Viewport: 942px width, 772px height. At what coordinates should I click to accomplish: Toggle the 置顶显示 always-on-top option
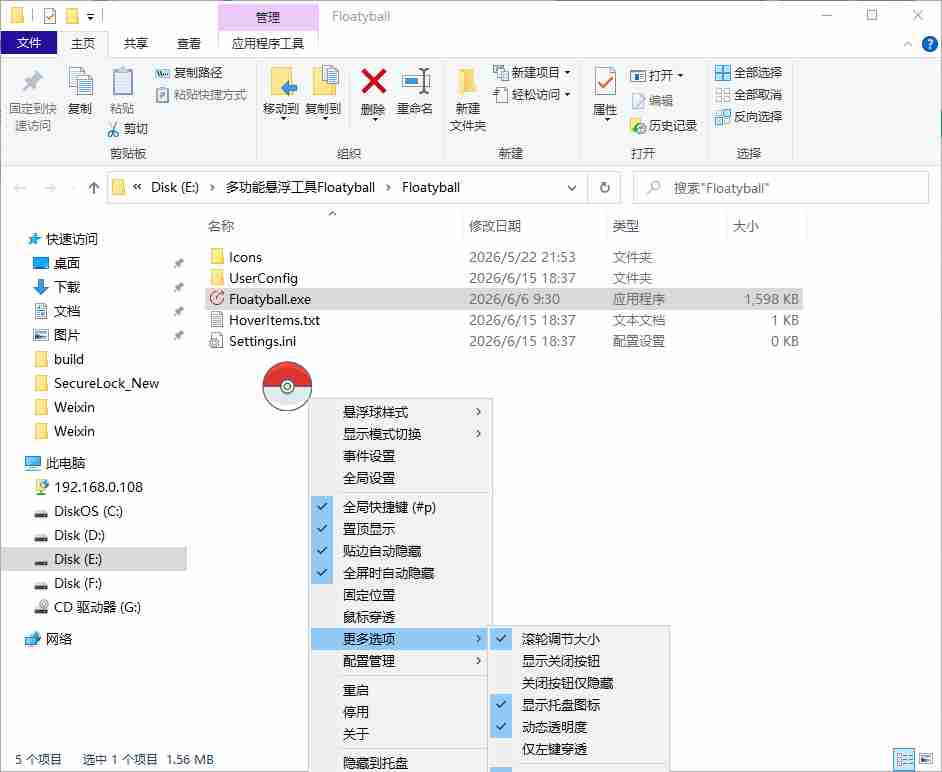click(400, 529)
